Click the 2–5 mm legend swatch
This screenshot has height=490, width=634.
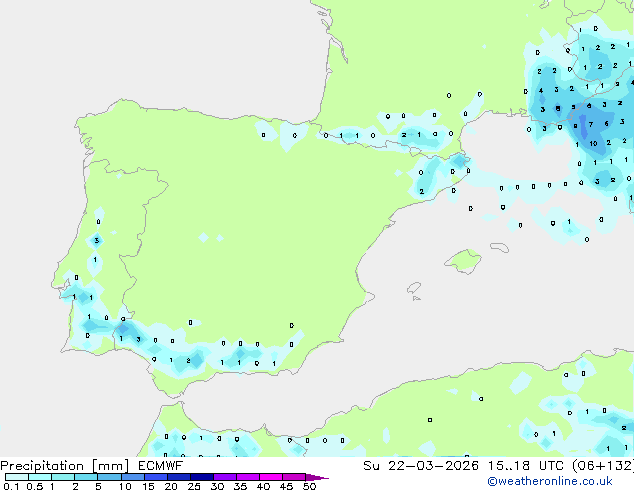[x=86, y=477]
